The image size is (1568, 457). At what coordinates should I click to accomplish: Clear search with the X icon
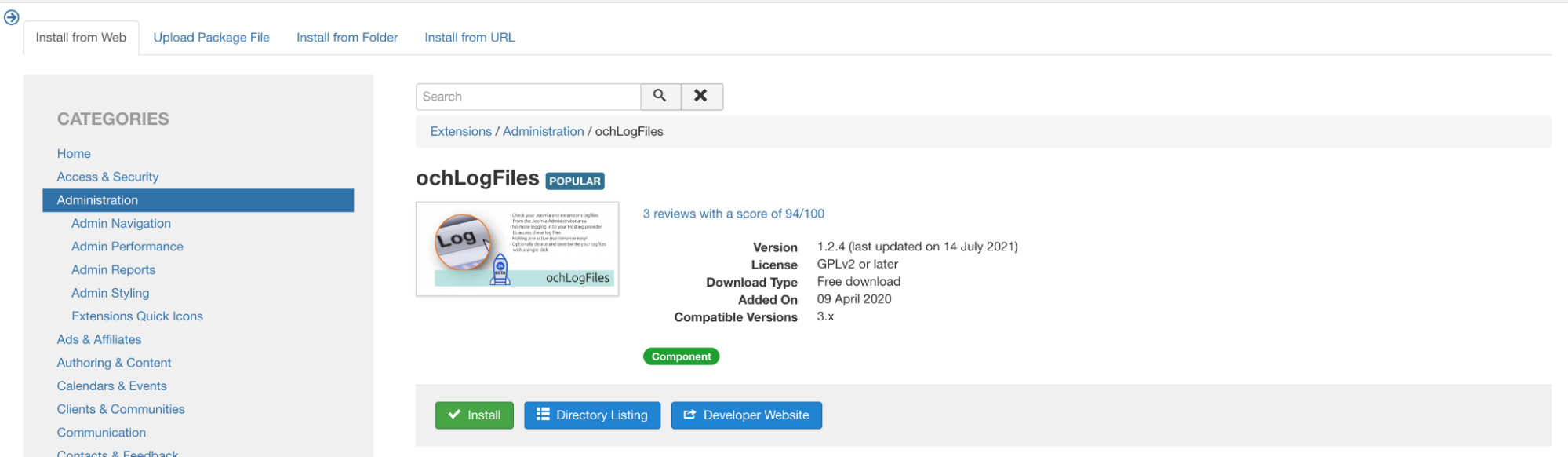pos(701,96)
